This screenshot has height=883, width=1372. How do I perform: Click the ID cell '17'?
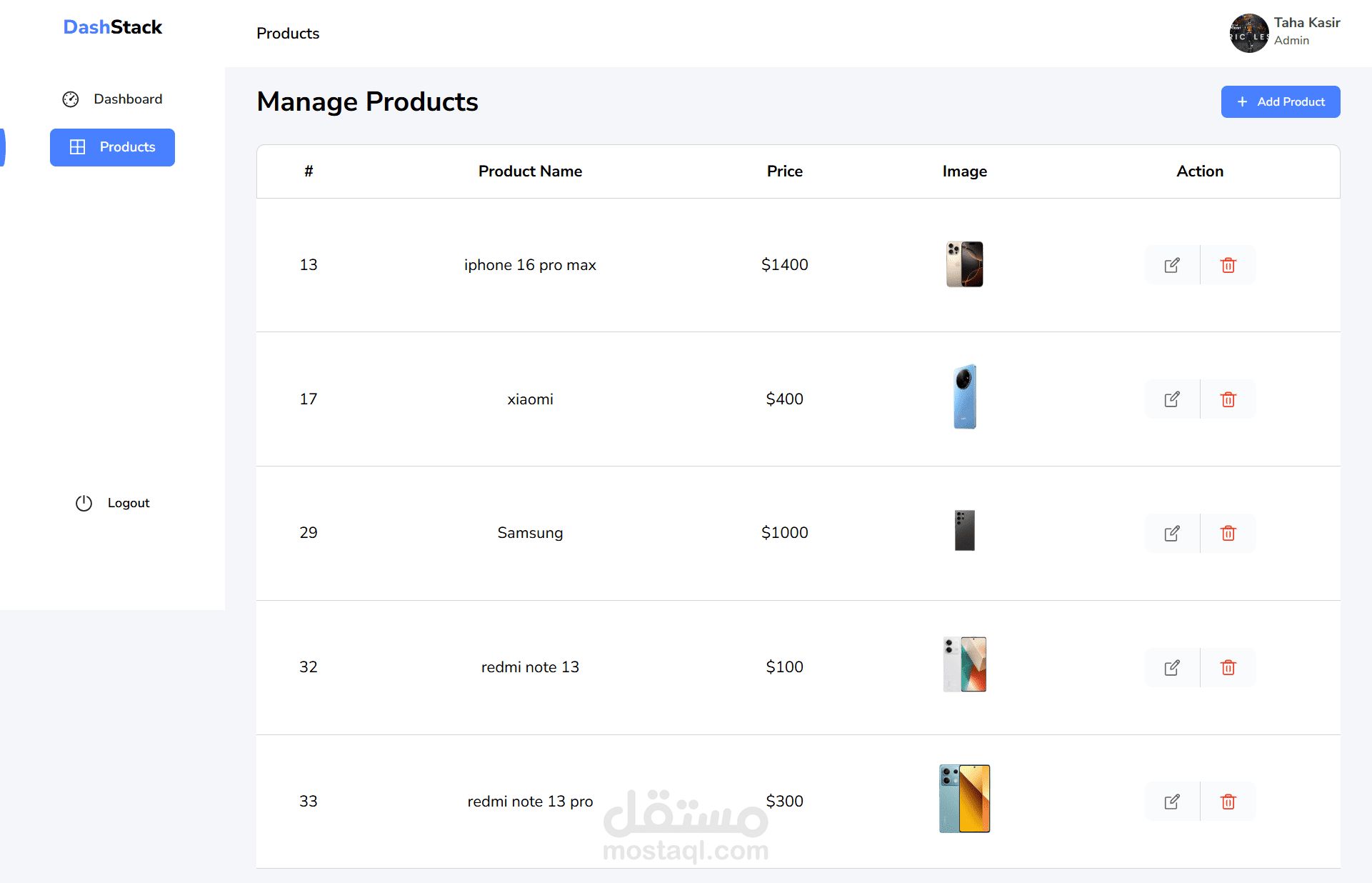coord(309,399)
